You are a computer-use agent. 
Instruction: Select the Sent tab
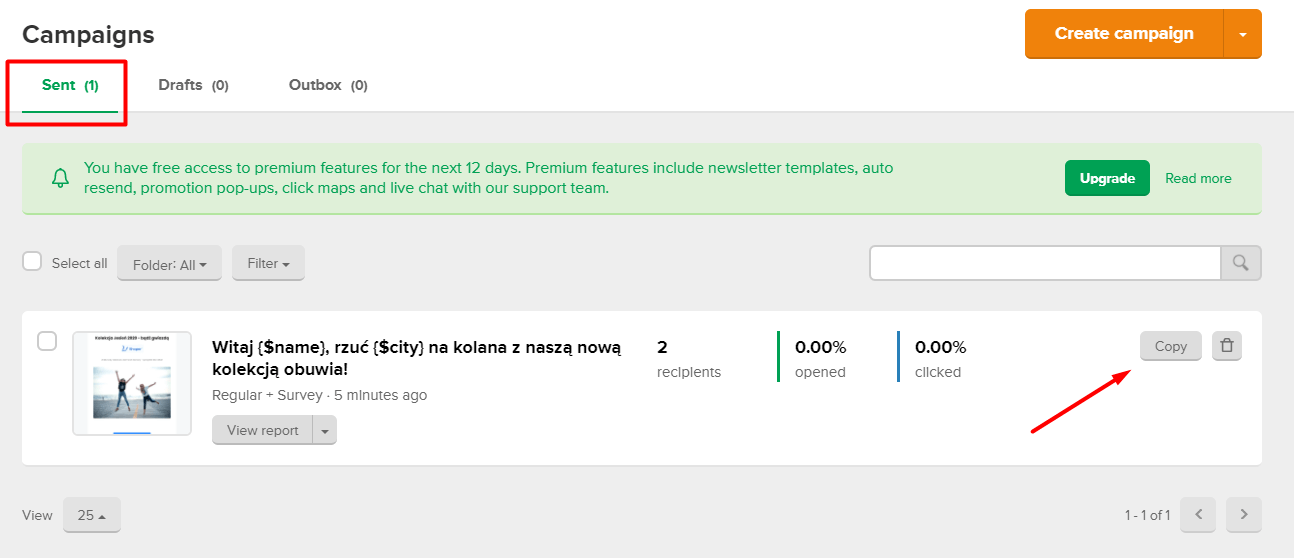[x=70, y=85]
